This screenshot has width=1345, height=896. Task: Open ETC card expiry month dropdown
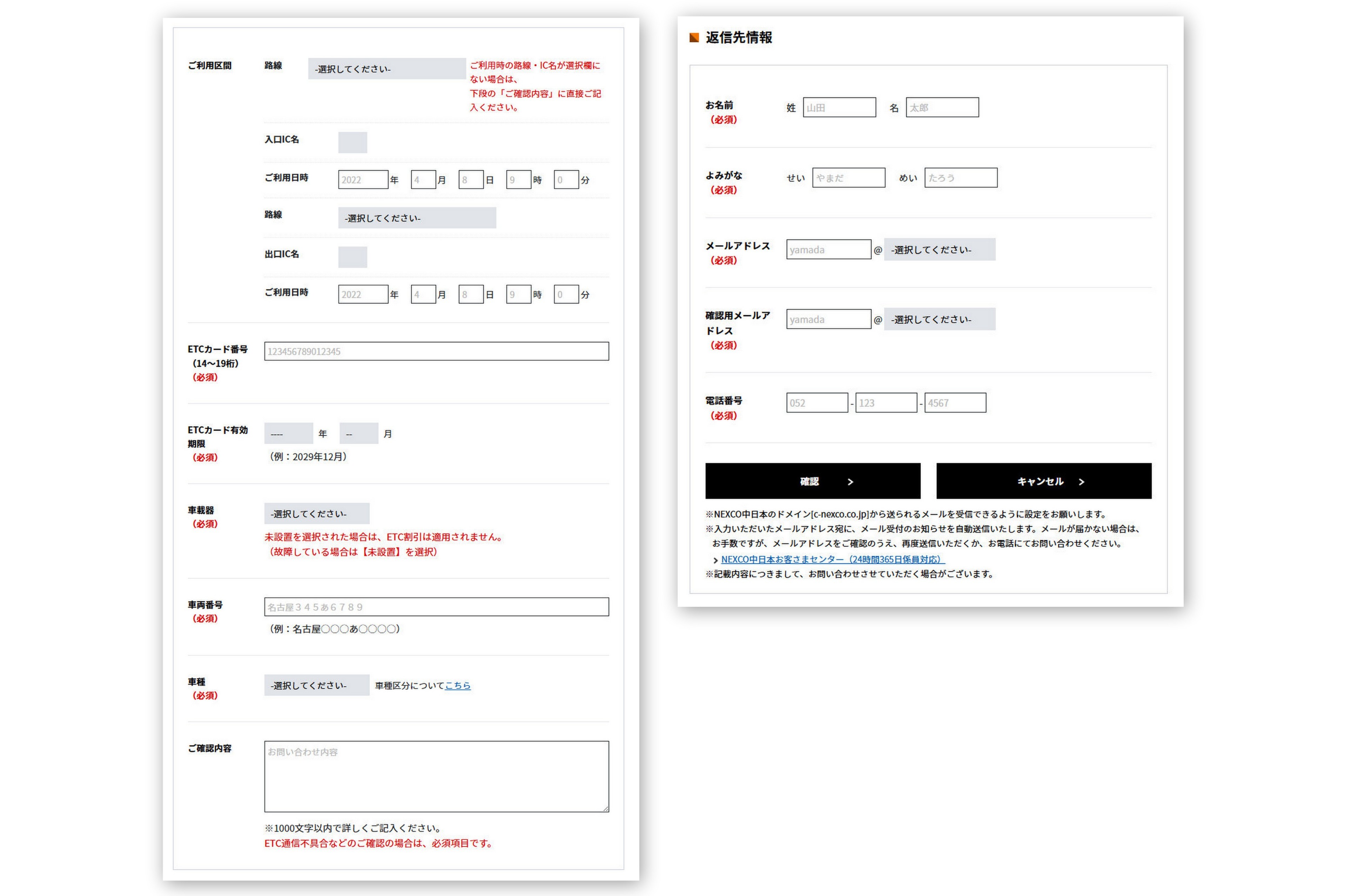[x=358, y=434]
